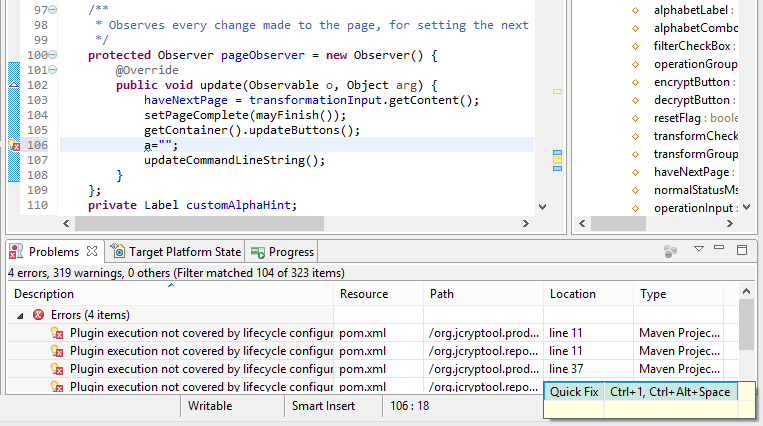Viewport: 763px width, 426px height.
Task: Click the disabled toolbar icon in Problems view
Action: (670, 251)
